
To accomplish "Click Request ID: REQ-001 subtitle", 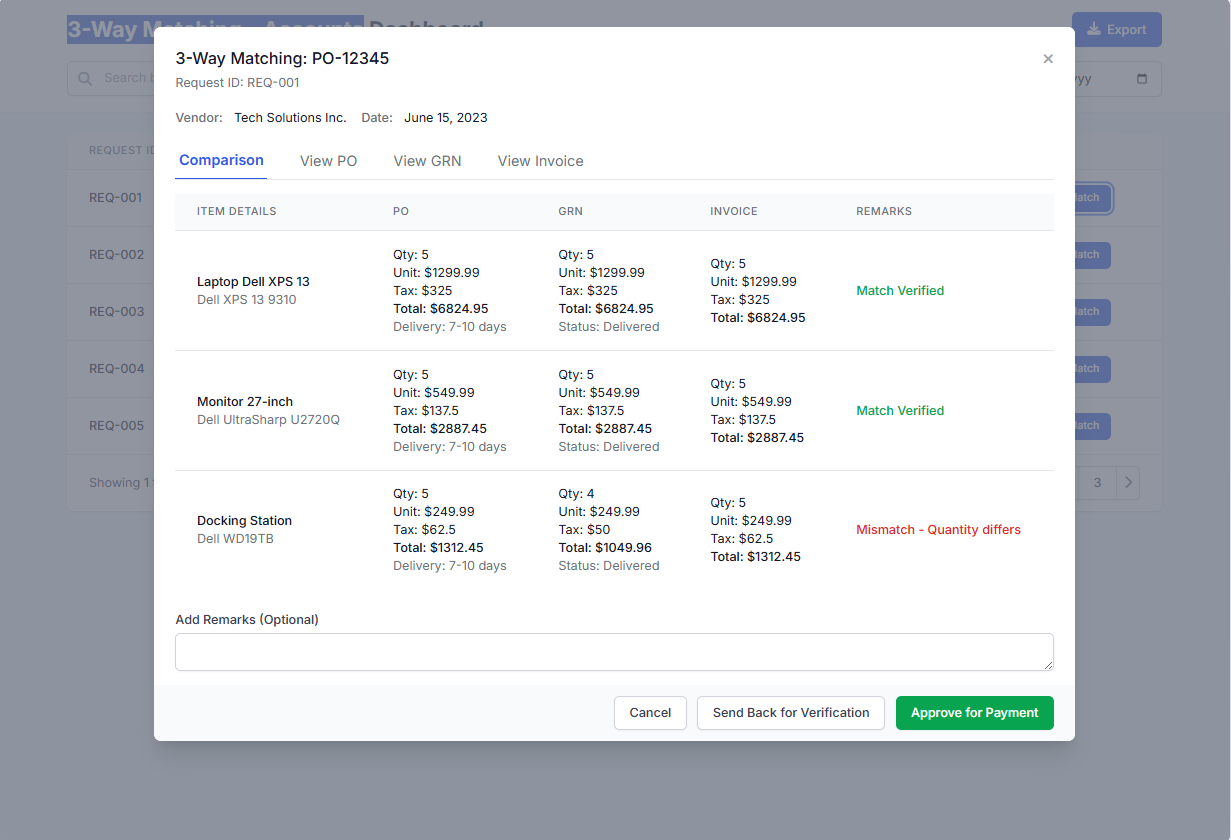I will tap(237, 83).
